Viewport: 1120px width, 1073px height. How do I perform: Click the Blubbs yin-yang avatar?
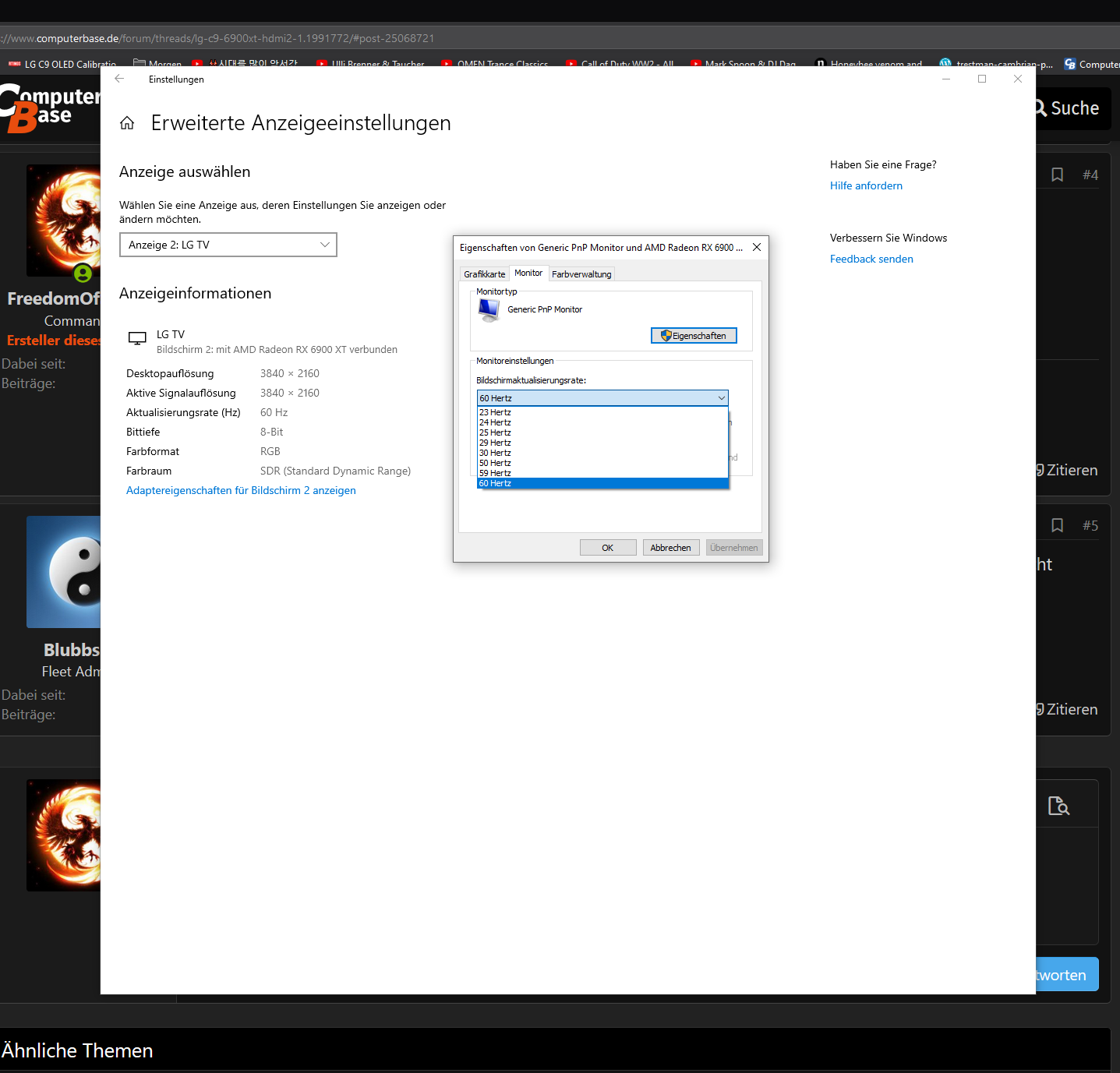coord(63,572)
